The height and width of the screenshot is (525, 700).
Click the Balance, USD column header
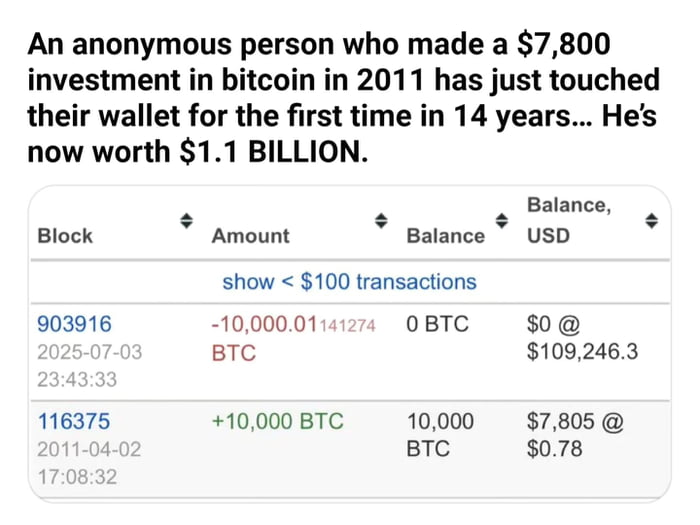[568, 220]
